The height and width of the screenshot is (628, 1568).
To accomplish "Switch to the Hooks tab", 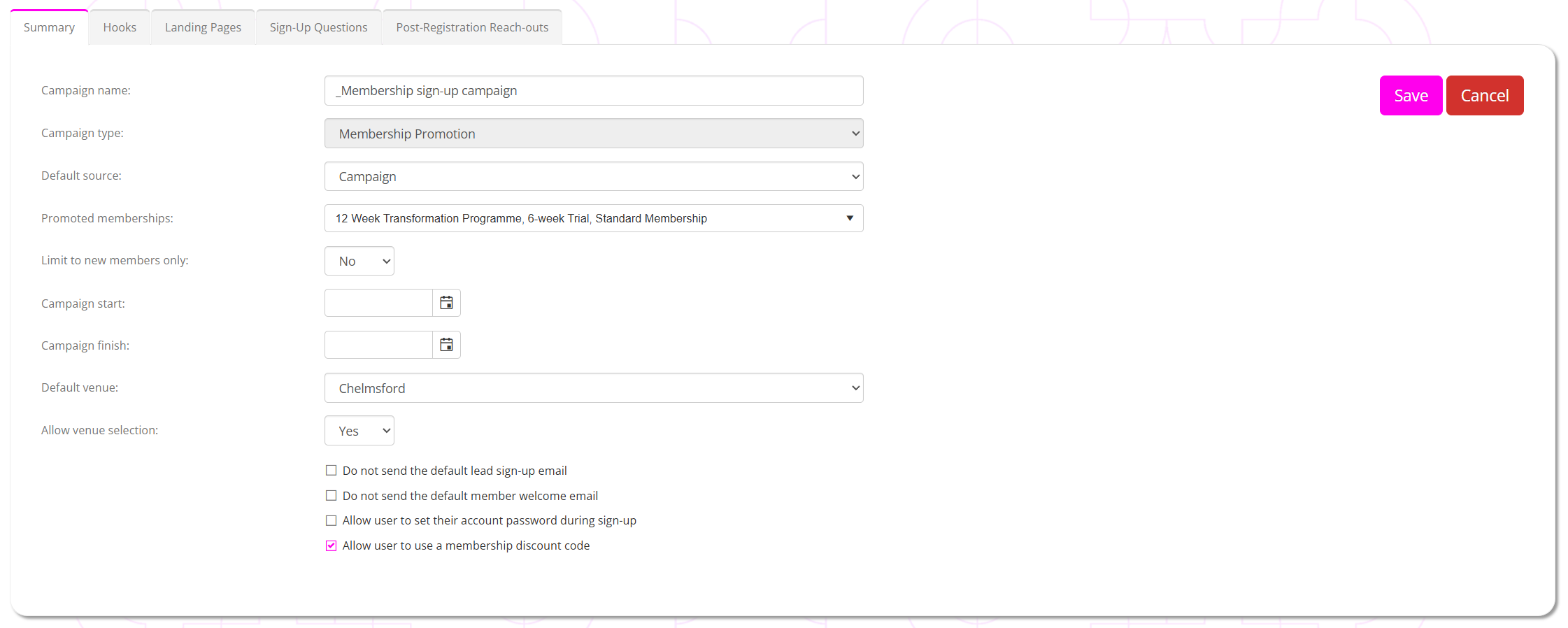I will [120, 27].
